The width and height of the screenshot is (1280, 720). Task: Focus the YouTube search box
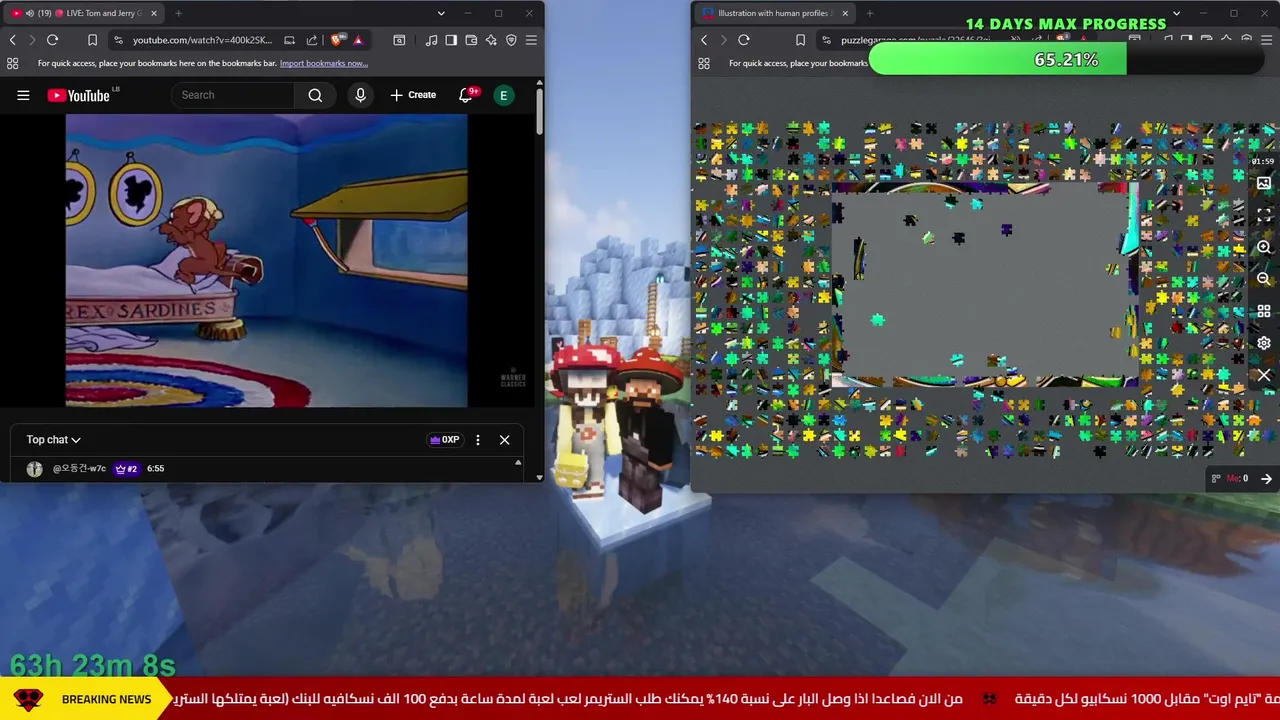(233, 95)
